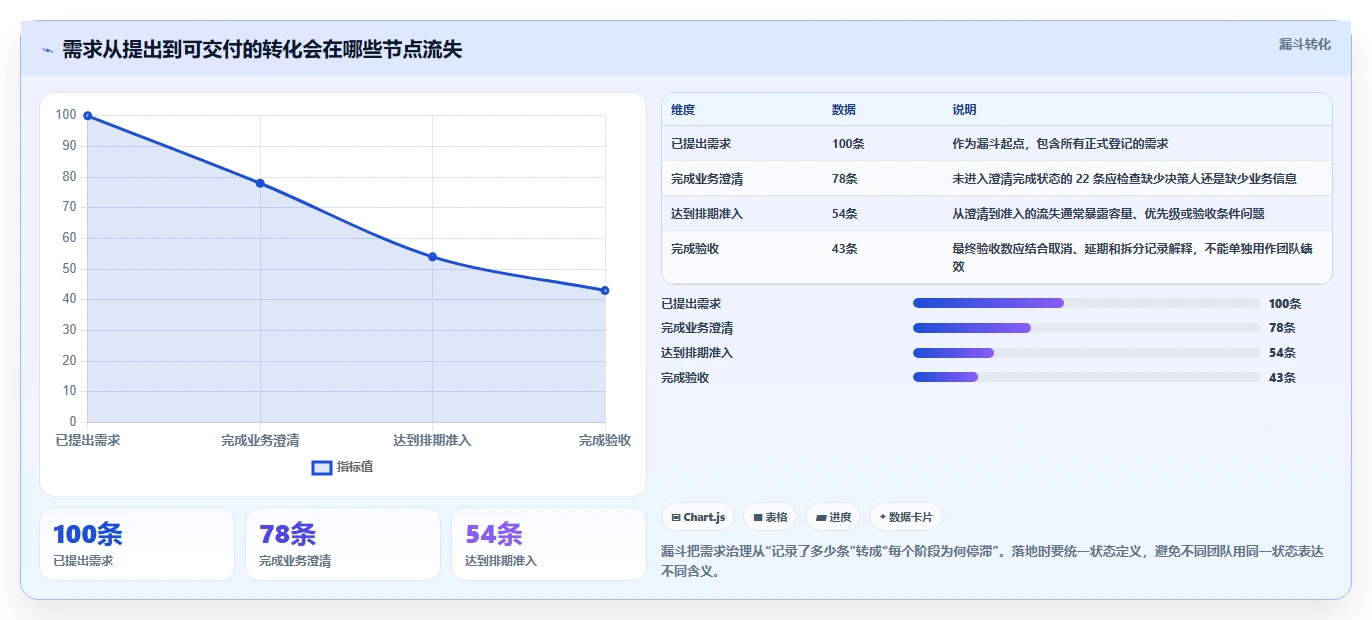
Task: Select the 数据卡片 chip
Action: pyautogui.click(x=906, y=517)
